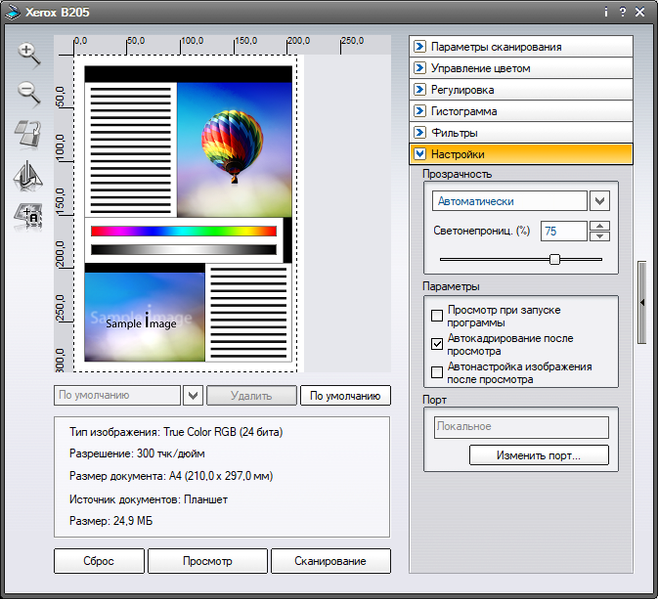Open the info 'i' icon in title bar
Viewport: 658px width, 599px height.
pyautogui.click(x=606, y=12)
